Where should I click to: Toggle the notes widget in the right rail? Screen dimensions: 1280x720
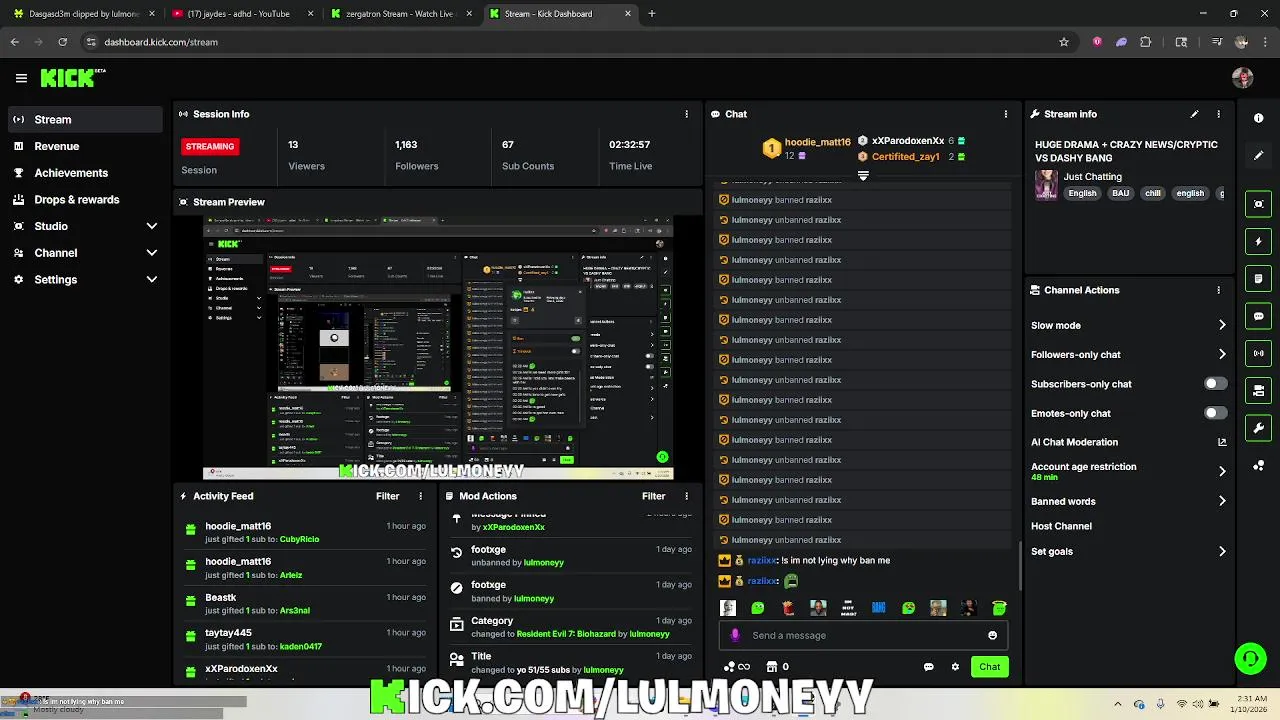point(1259,279)
